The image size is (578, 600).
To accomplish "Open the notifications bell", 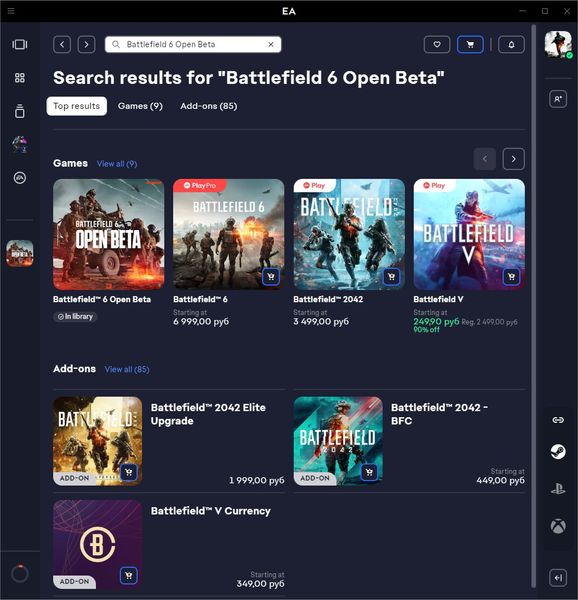I will click(511, 44).
